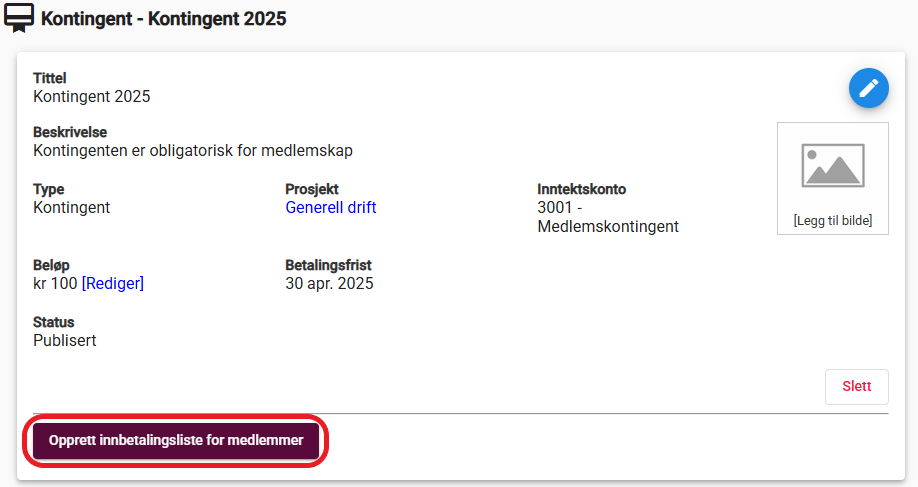Screen dimensions: 918x487
Task: Click the red Slett button
Action: (x=857, y=386)
